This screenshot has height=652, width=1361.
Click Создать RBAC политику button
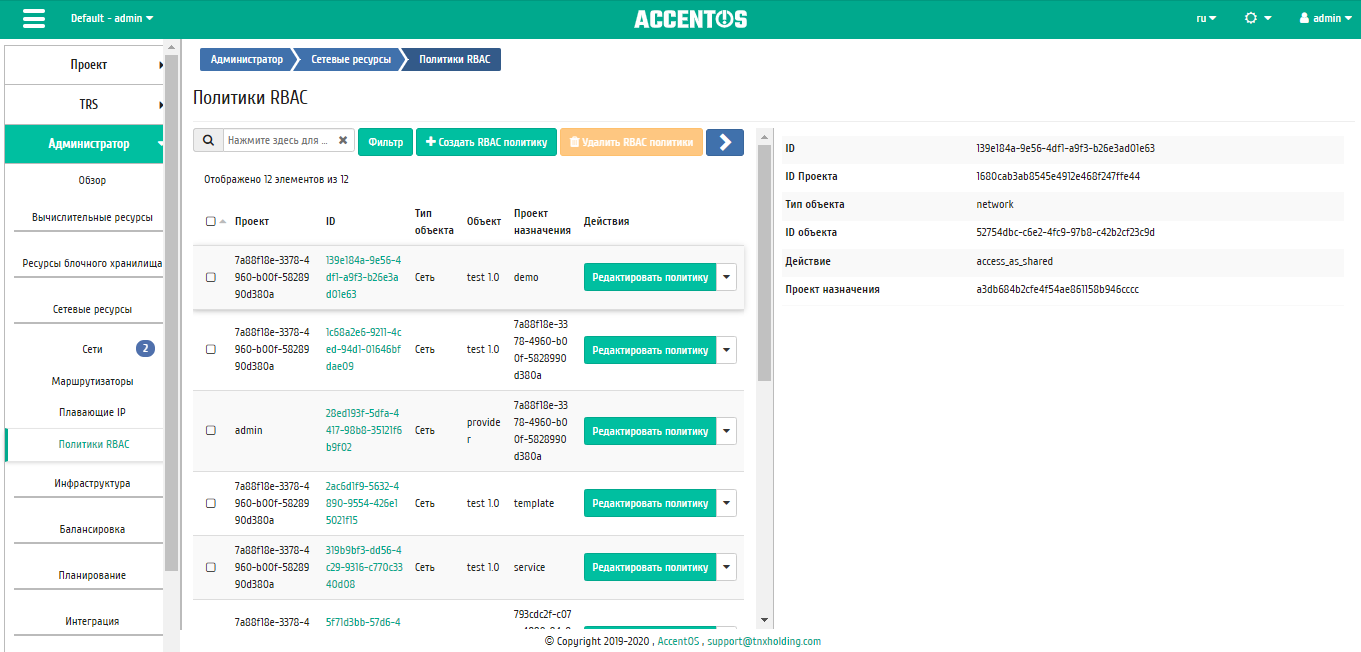pos(486,142)
